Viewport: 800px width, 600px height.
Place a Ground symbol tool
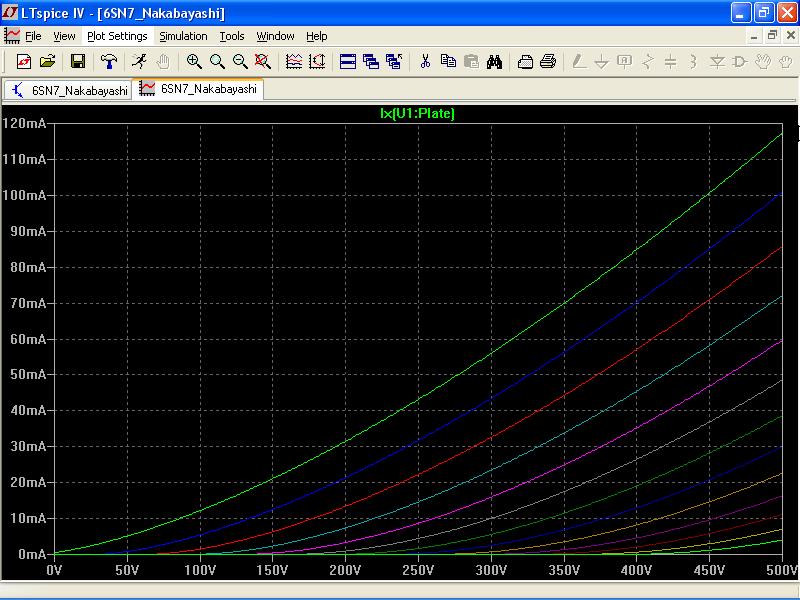[x=602, y=62]
